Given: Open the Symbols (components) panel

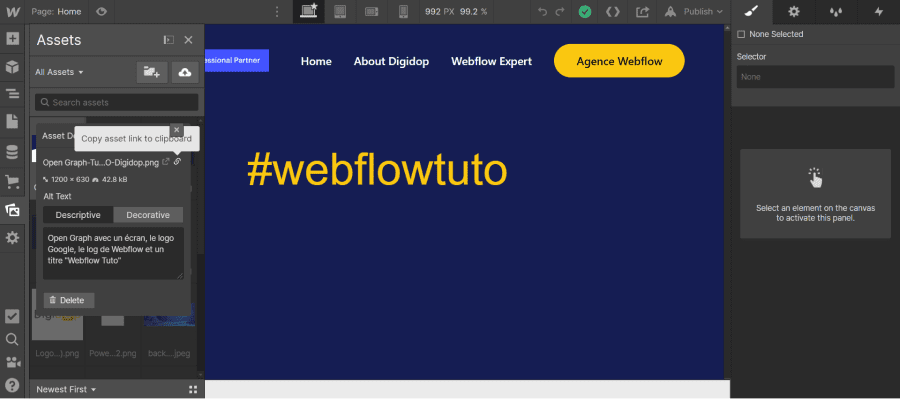Looking at the screenshot, I should (x=12, y=67).
